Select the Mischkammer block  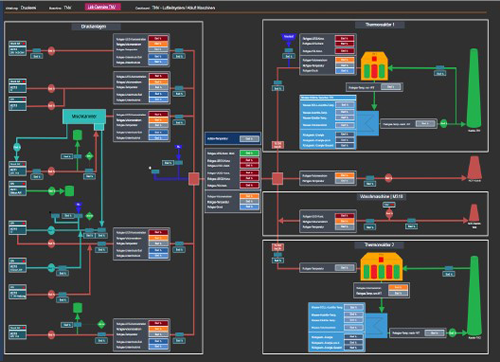pyautogui.click(x=84, y=116)
